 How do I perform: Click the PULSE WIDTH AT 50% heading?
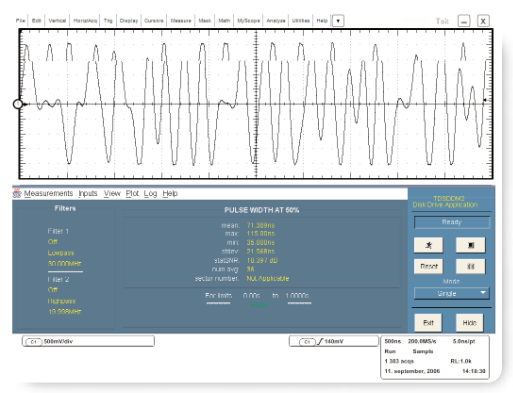[261, 210]
